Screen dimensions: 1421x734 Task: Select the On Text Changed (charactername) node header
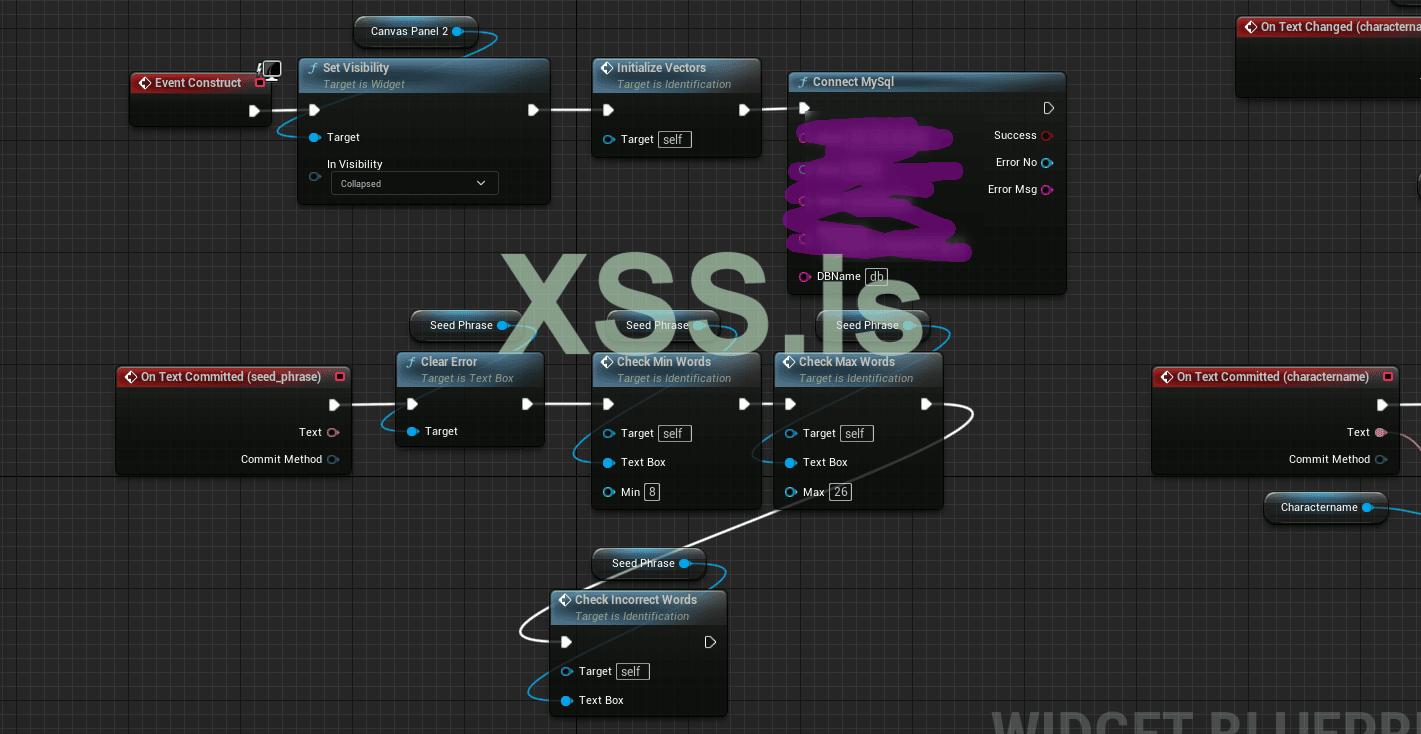coord(1329,27)
